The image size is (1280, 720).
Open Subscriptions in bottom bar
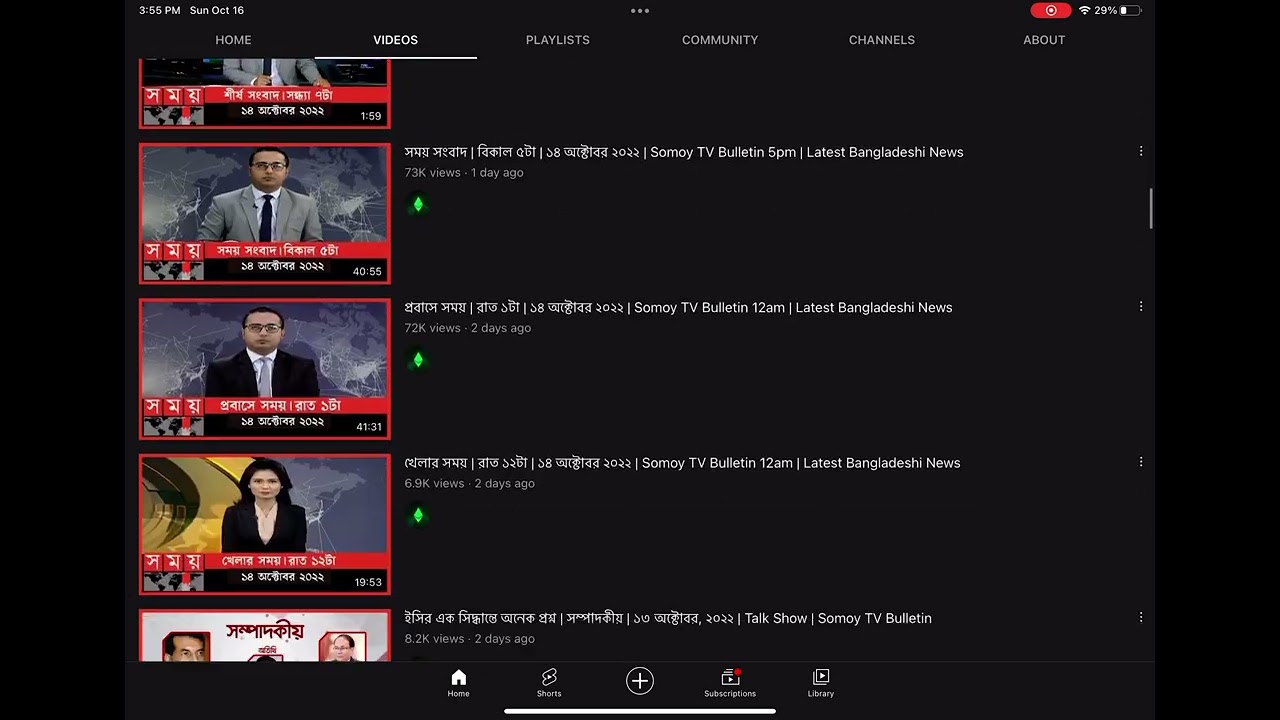pos(730,683)
